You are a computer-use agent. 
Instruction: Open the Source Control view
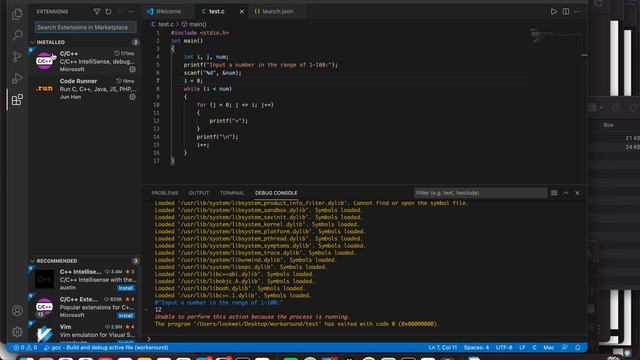click(x=17, y=56)
